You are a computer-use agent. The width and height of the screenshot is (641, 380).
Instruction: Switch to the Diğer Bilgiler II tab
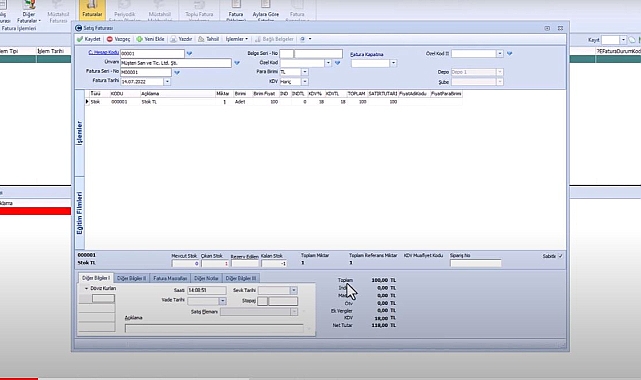point(131,278)
